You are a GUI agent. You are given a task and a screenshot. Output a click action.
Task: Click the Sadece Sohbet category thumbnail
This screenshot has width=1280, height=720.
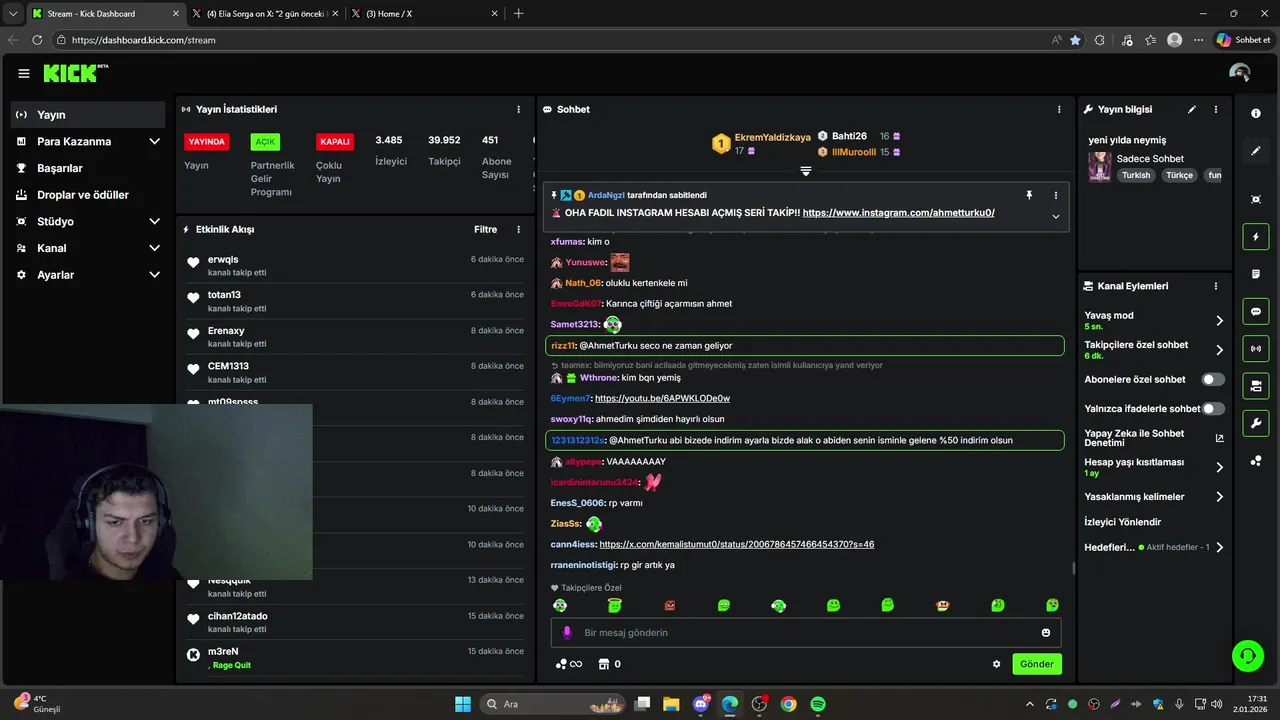coord(1100,166)
